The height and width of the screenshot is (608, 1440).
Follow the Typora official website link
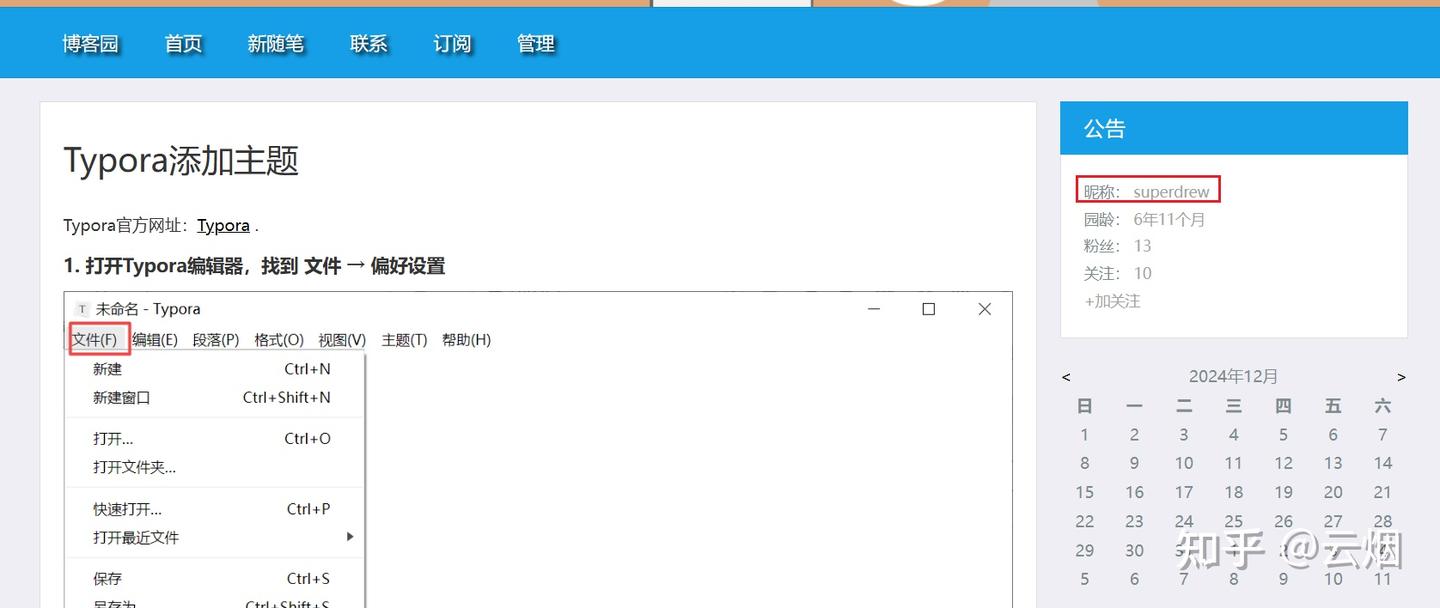point(223,225)
